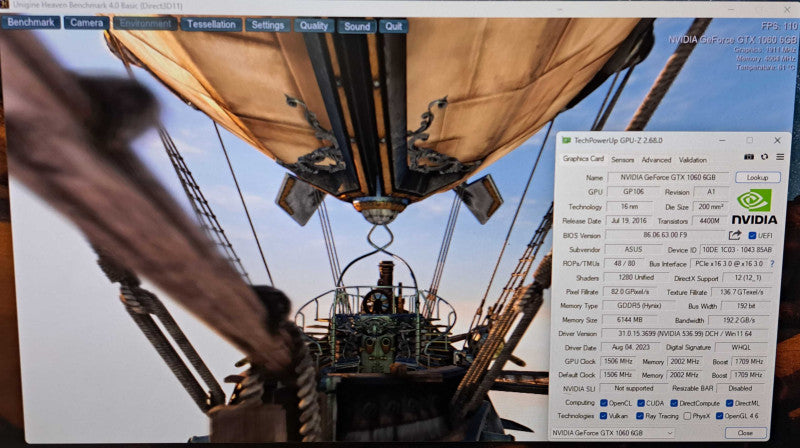800x448 pixels.
Task: Toggle the OpenCL checkbox
Action: (x=604, y=403)
